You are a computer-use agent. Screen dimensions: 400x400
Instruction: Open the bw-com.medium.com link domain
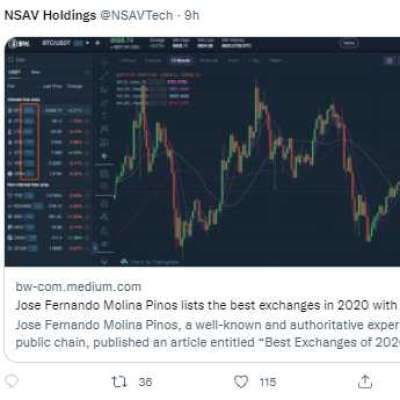(x=78, y=287)
